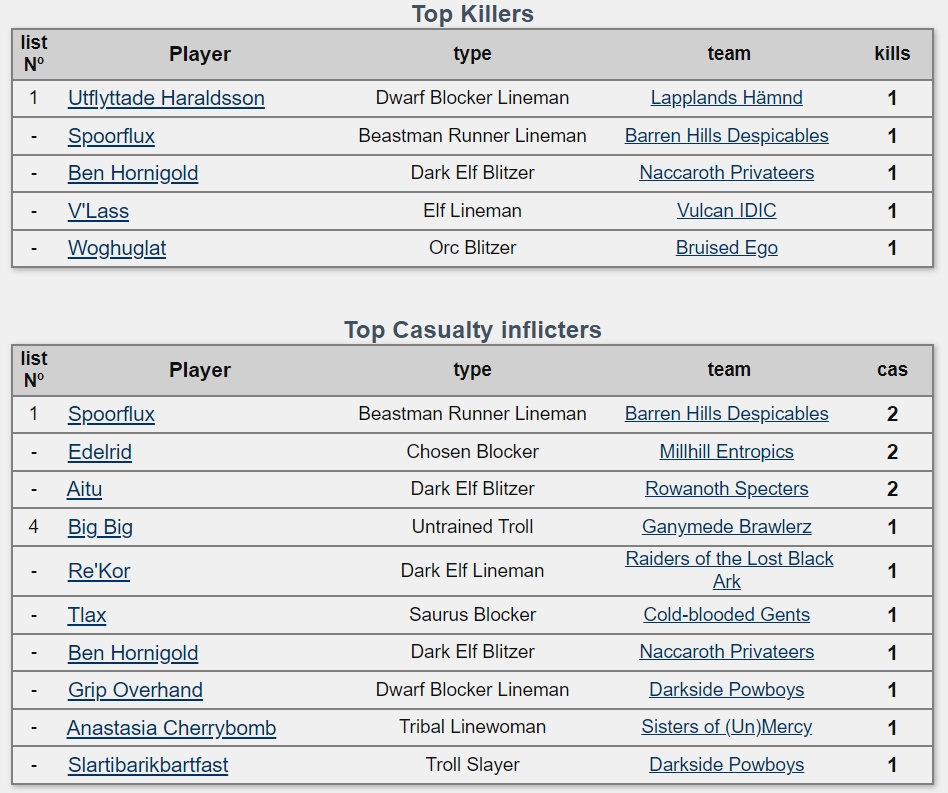
Task: Open Anastasia Cherrybomb player link
Action: point(171,728)
